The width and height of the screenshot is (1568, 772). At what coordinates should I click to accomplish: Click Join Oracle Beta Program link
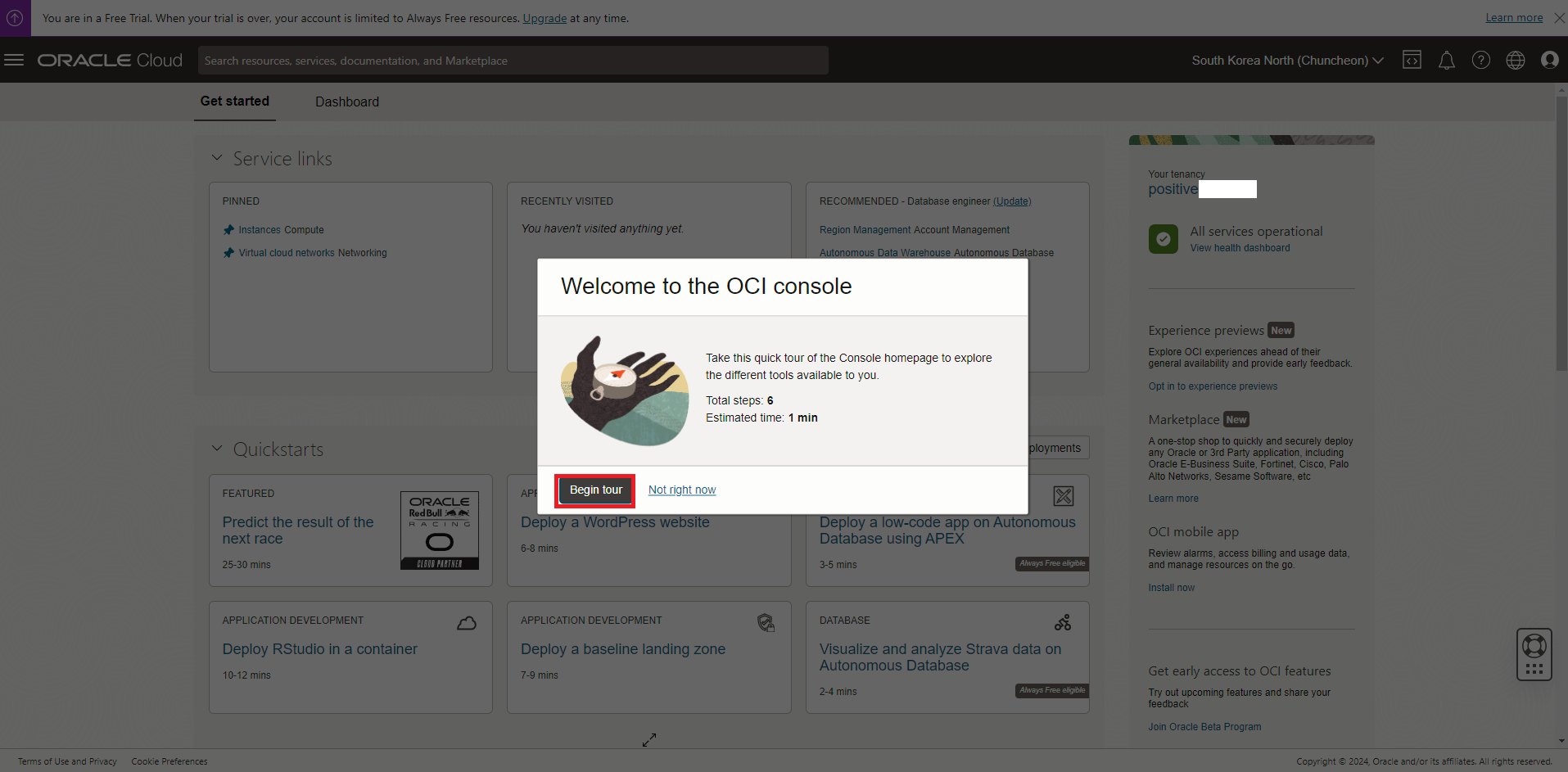(x=1204, y=727)
